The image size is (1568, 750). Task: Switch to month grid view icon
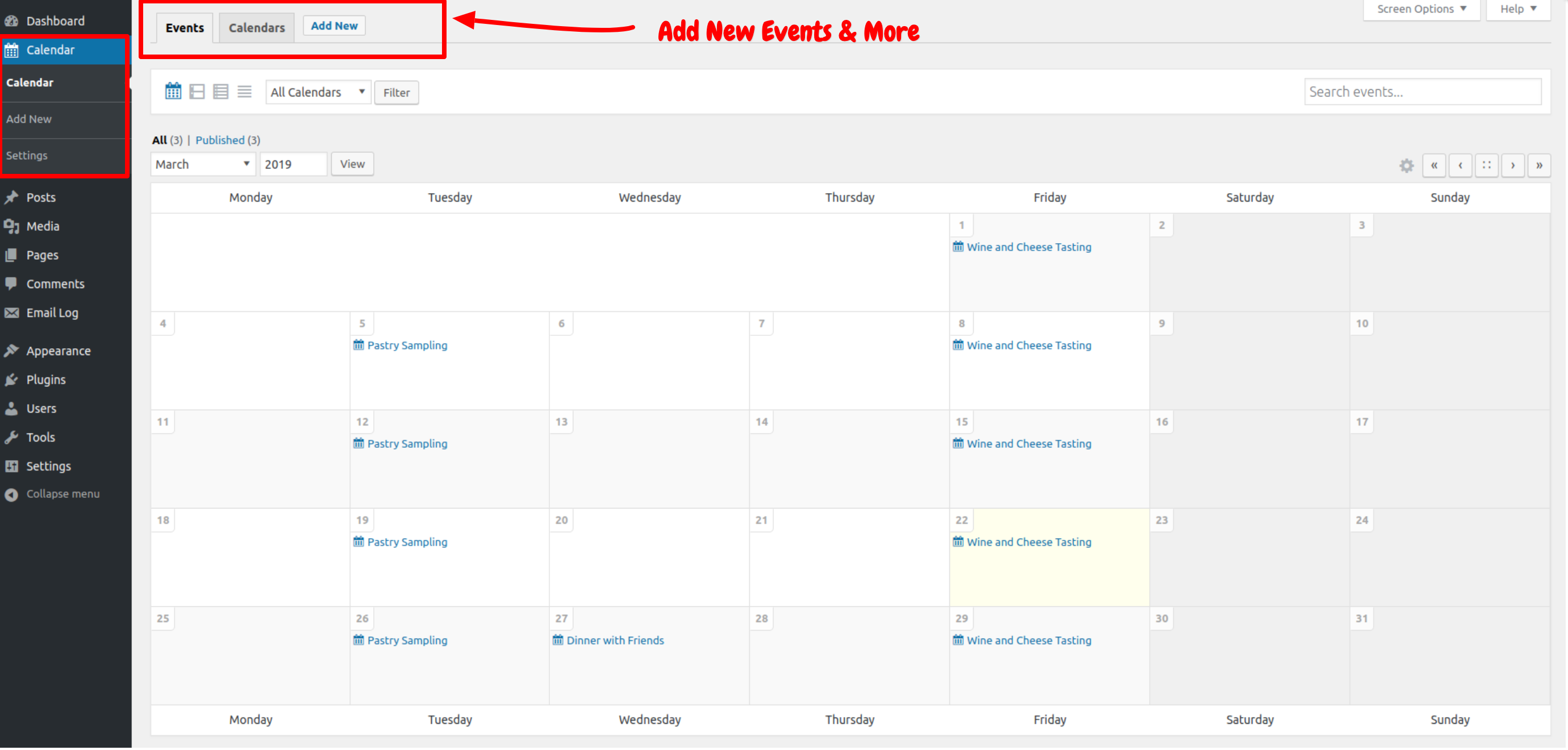pos(173,92)
